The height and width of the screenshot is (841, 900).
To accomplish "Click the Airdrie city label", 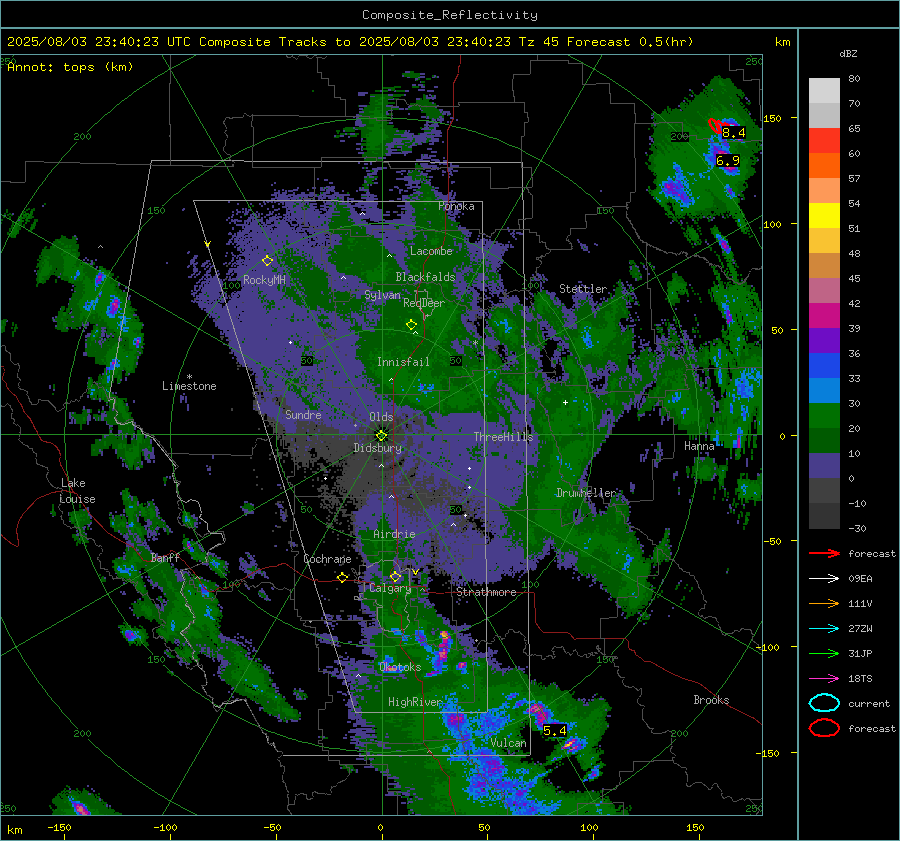I will click(394, 534).
